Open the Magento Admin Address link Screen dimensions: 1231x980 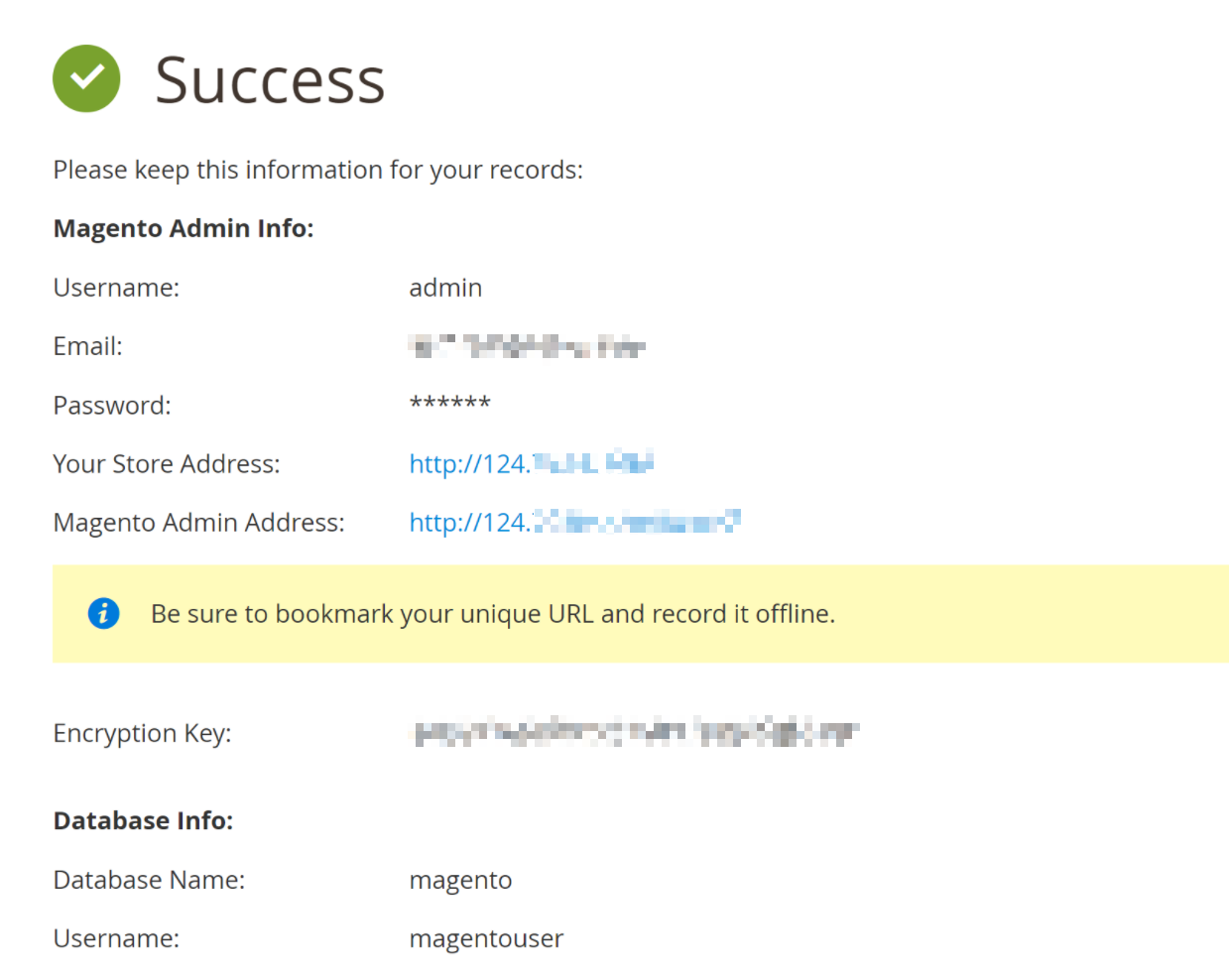[574, 522]
